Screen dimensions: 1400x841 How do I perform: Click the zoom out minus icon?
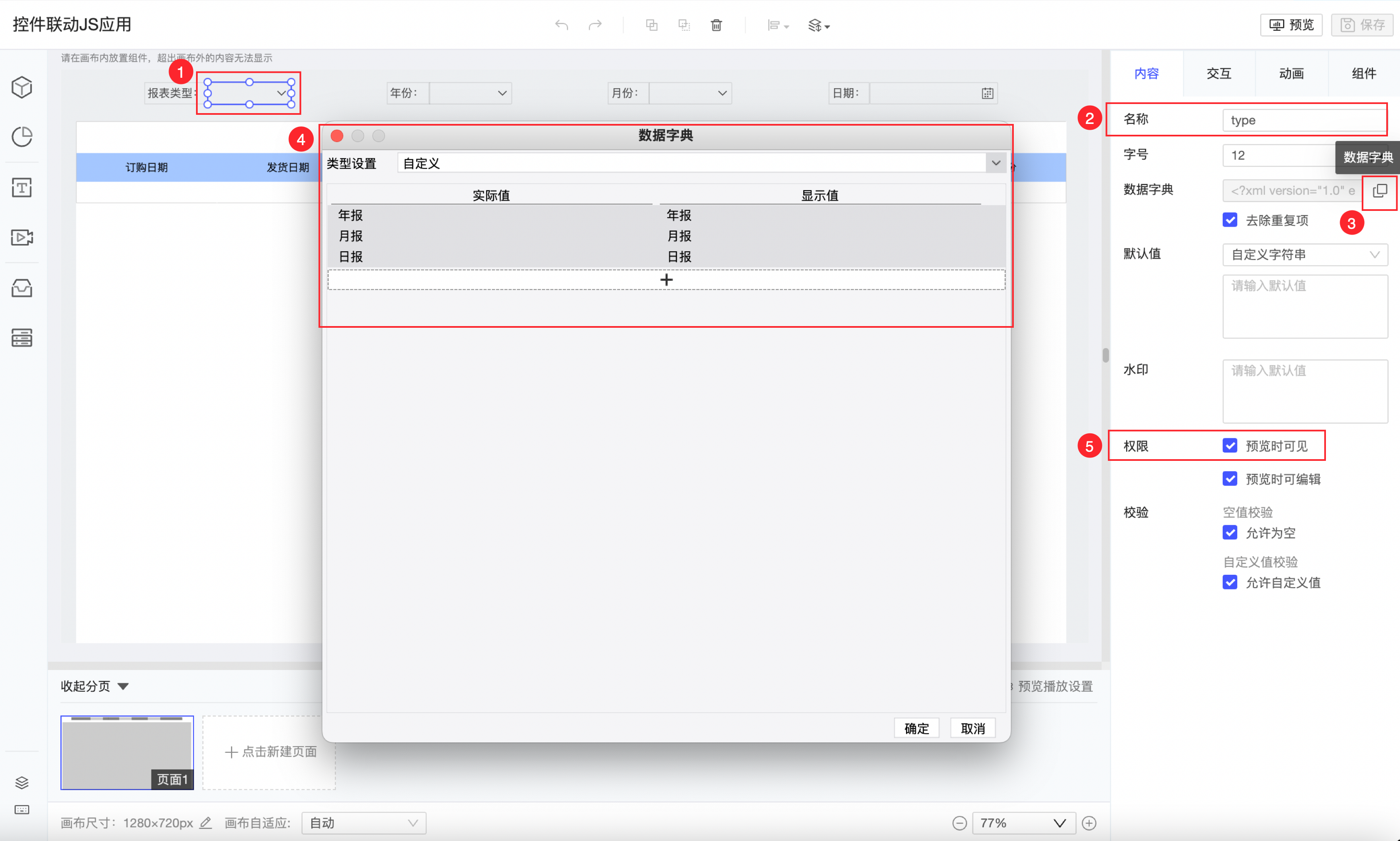click(x=959, y=823)
